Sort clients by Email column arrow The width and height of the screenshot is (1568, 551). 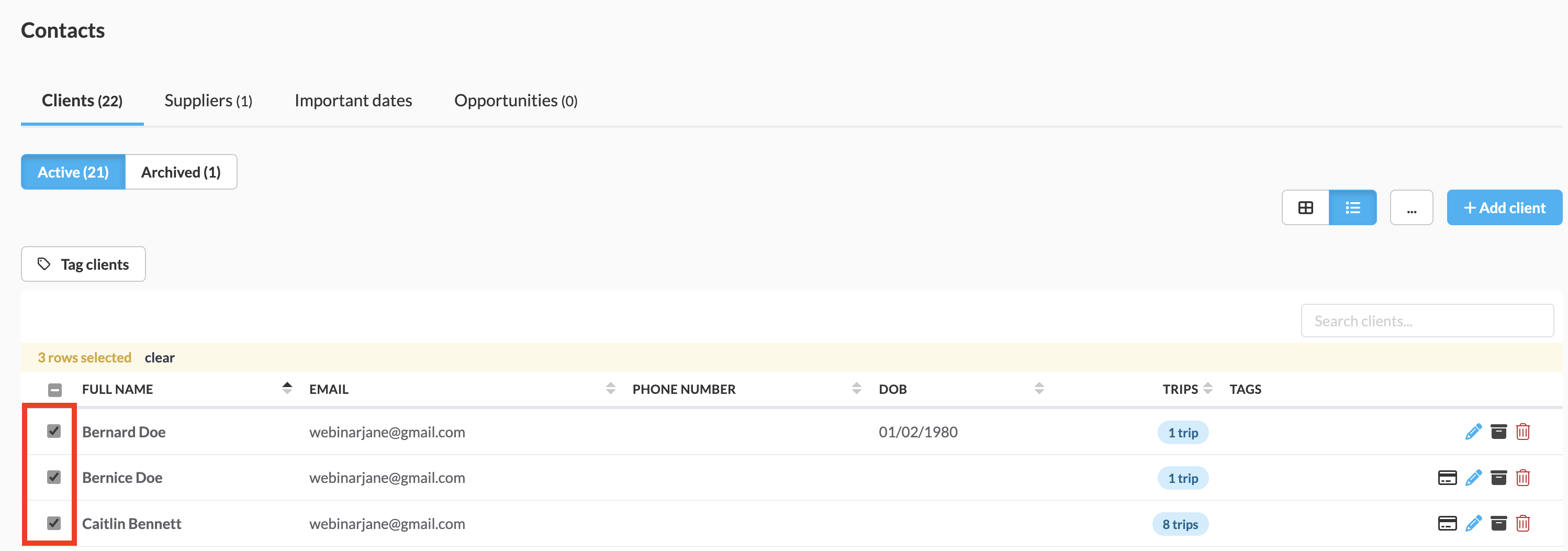pos(611,389)
